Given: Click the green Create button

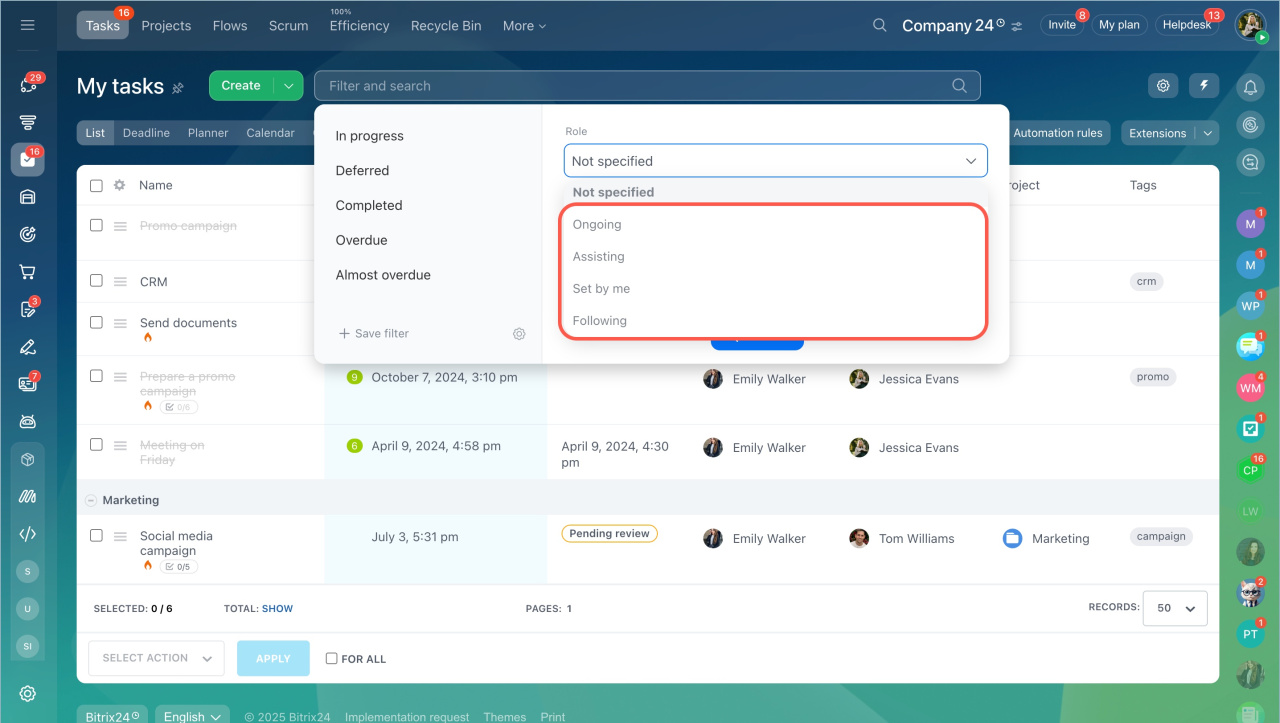Looking at the screenshot, I should tap(241, 86).
